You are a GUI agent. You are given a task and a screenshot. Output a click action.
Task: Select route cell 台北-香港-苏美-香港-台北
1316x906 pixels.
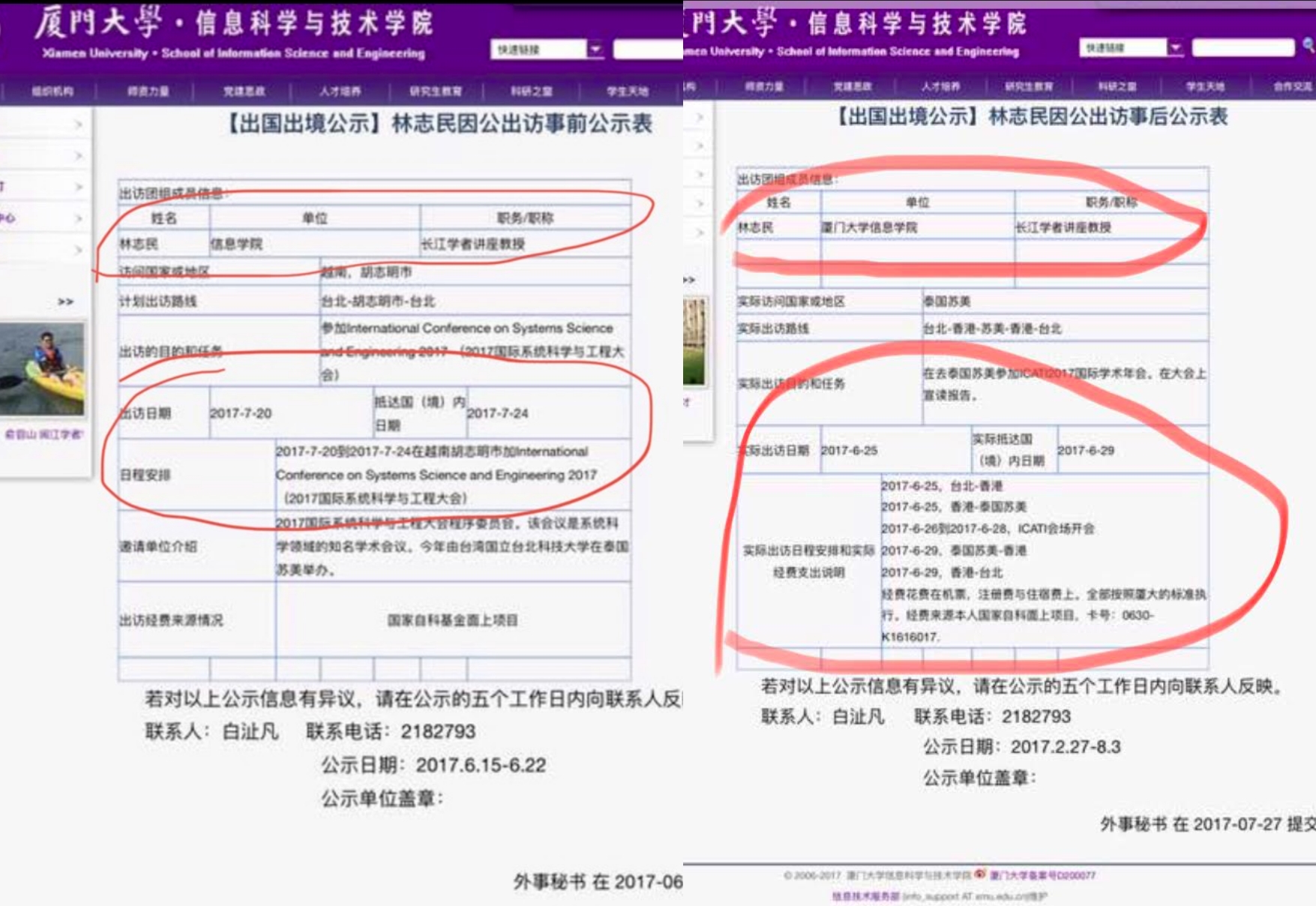click(1065, 328)
